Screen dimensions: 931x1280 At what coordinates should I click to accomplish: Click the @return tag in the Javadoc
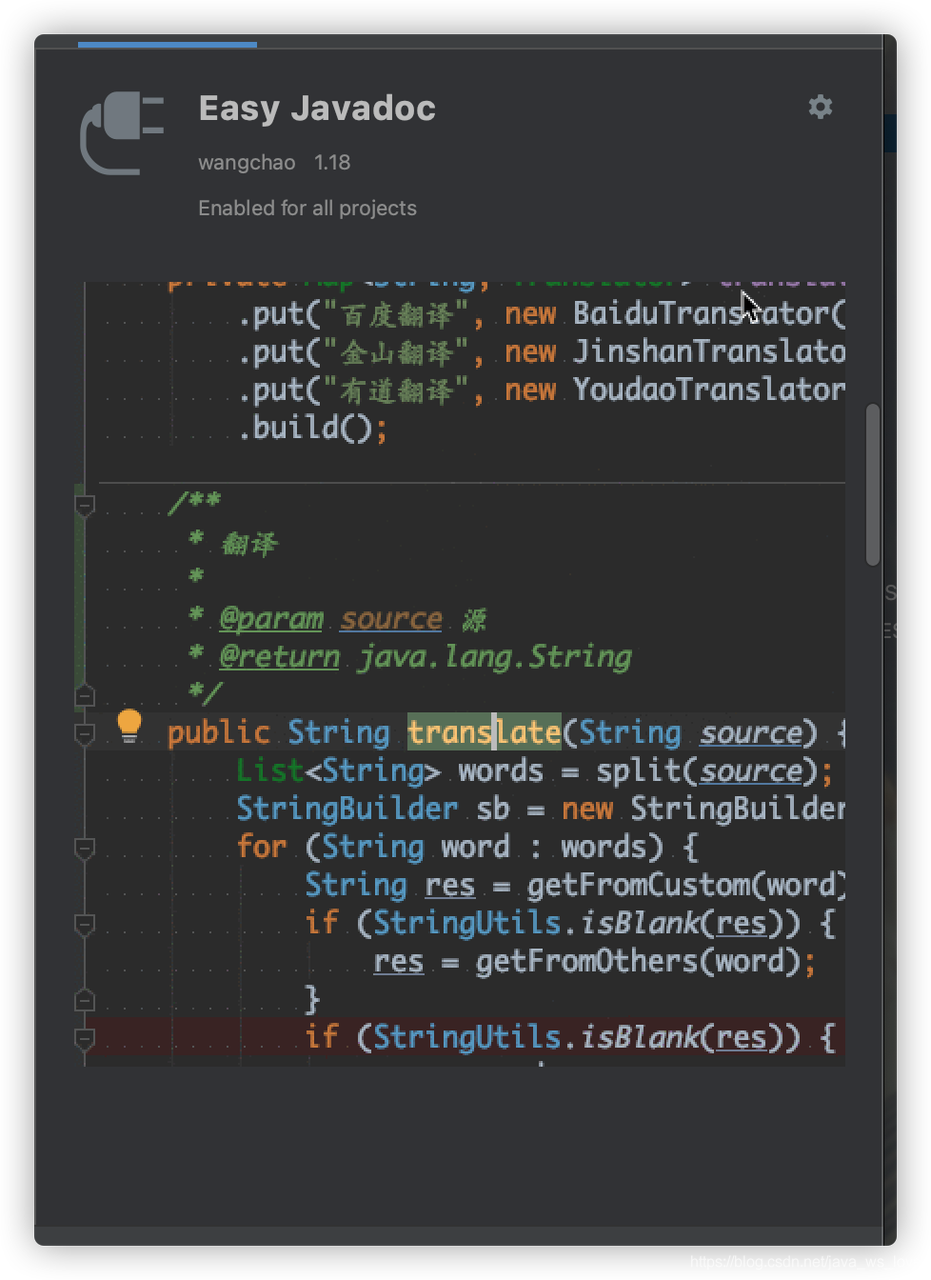(279, 657)
